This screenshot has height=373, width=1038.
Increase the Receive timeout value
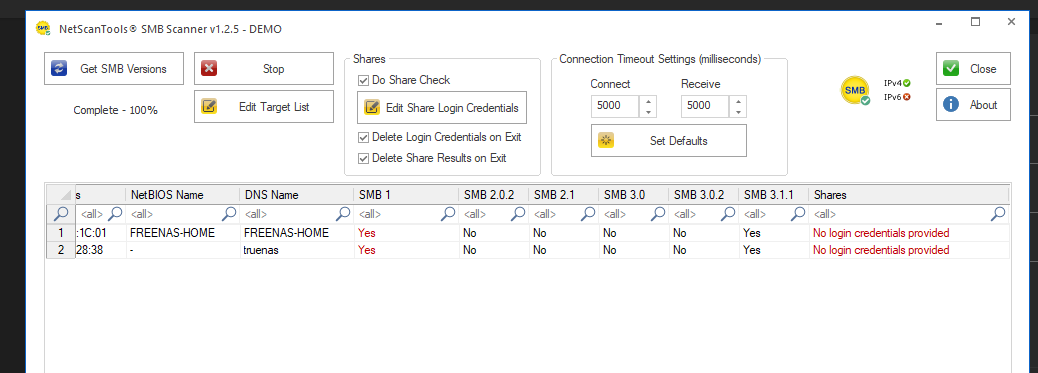[738, 101]
